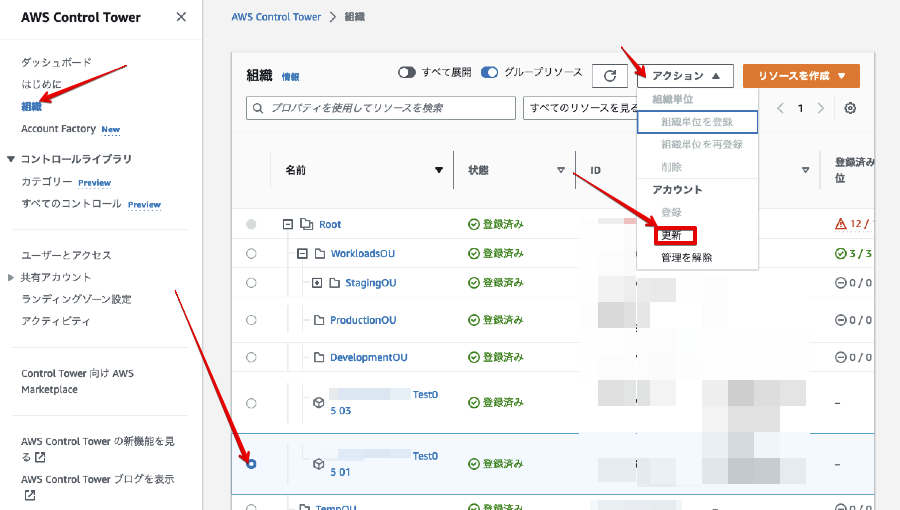Image resolution: width=900 pixels, height=510 pixels.
Task: Select the DevelopmentOU radio button
Action: pos(251,357)
